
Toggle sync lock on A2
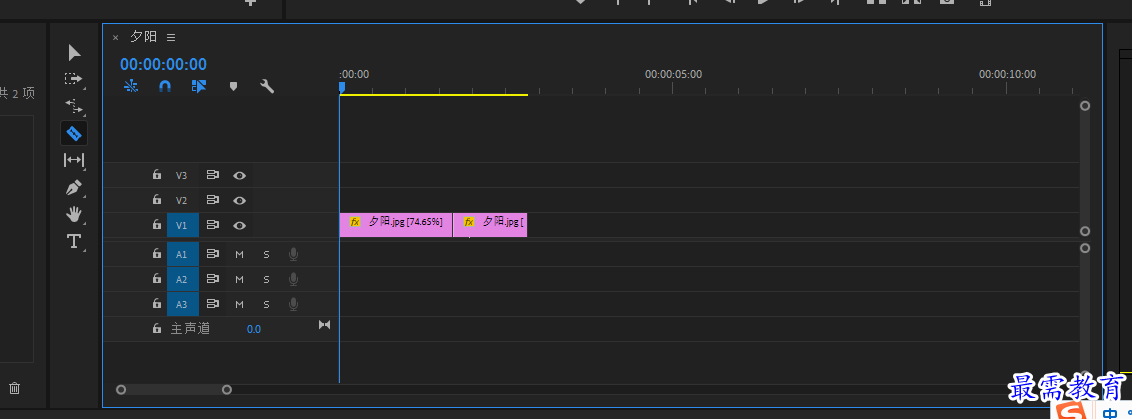212,279
